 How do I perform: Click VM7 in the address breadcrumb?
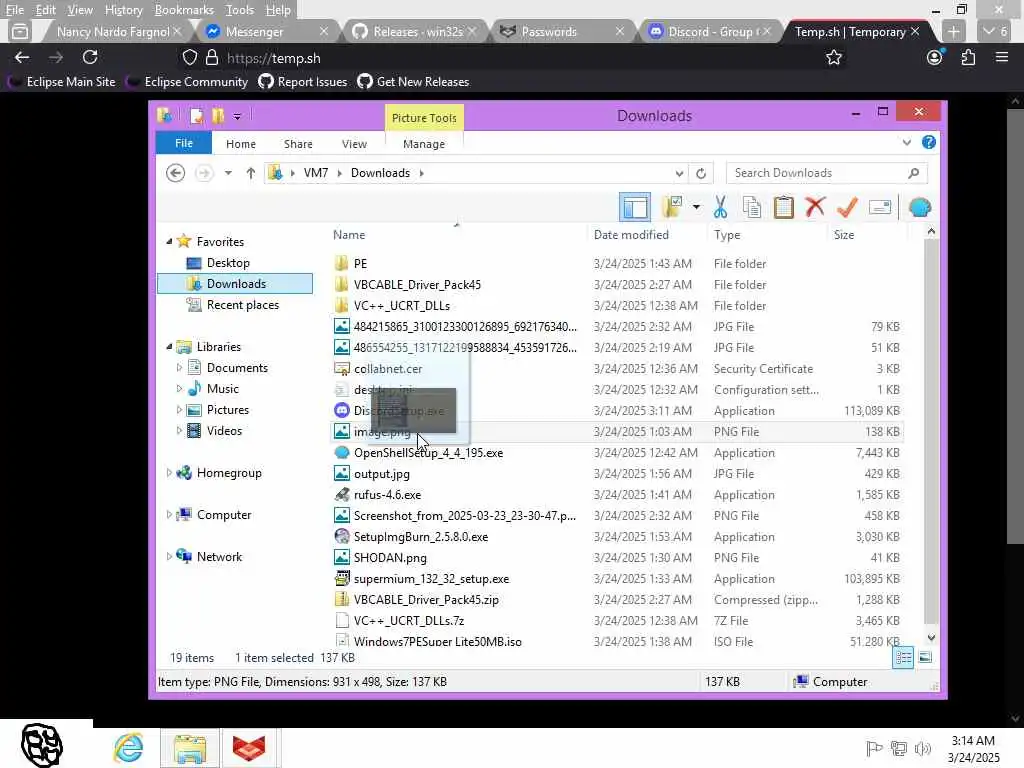(315, 173)
